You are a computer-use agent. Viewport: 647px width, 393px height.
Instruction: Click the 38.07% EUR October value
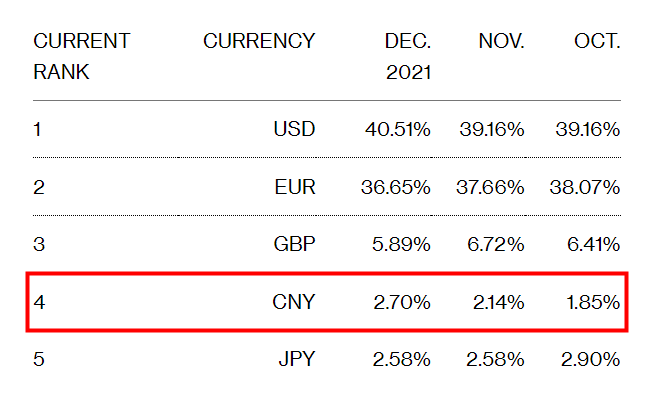pos(585,187)
